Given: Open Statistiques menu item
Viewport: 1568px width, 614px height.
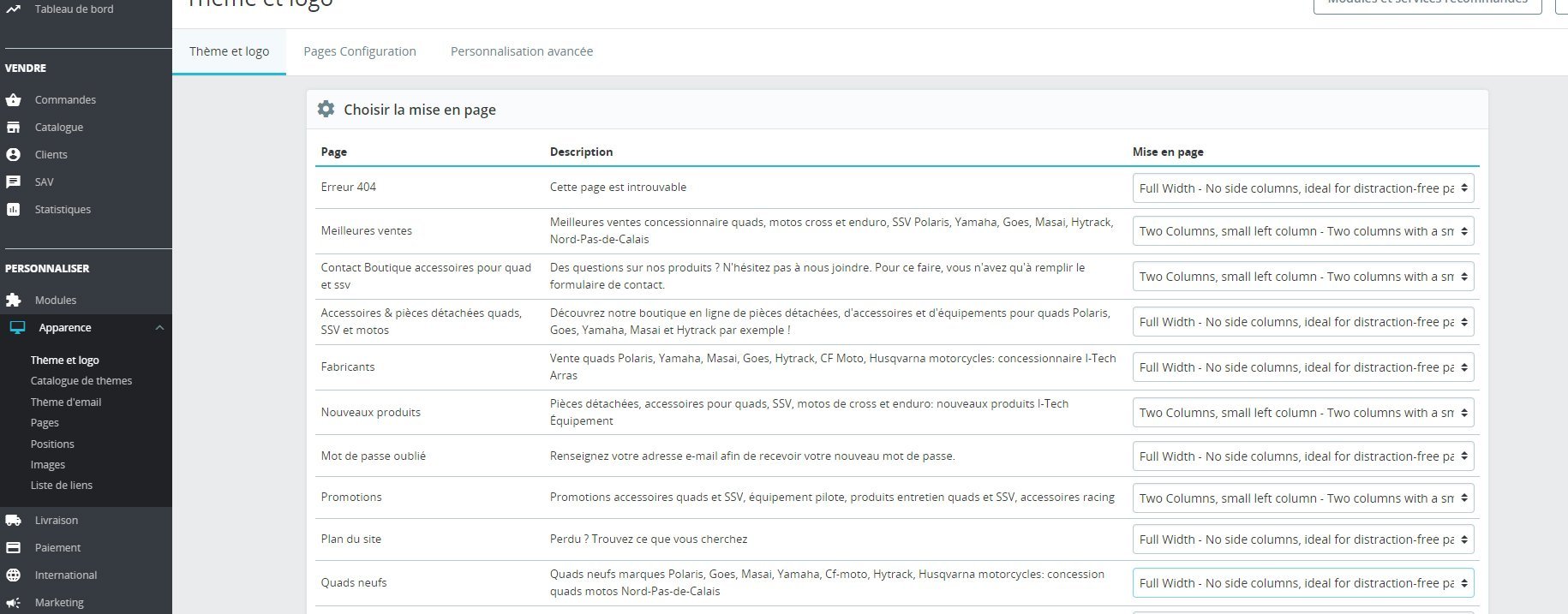Looking at the screenshot, I should (63, 210).
